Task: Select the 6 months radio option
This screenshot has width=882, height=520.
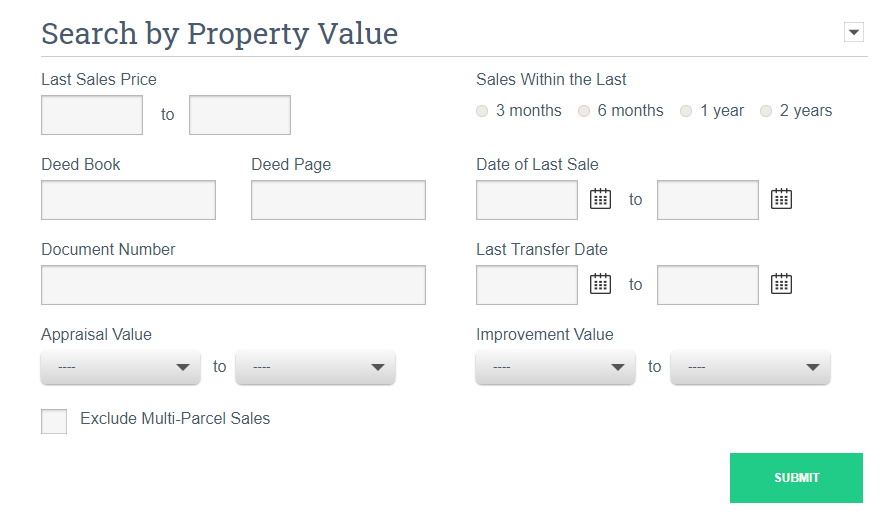Action: (x=585, y=111)
